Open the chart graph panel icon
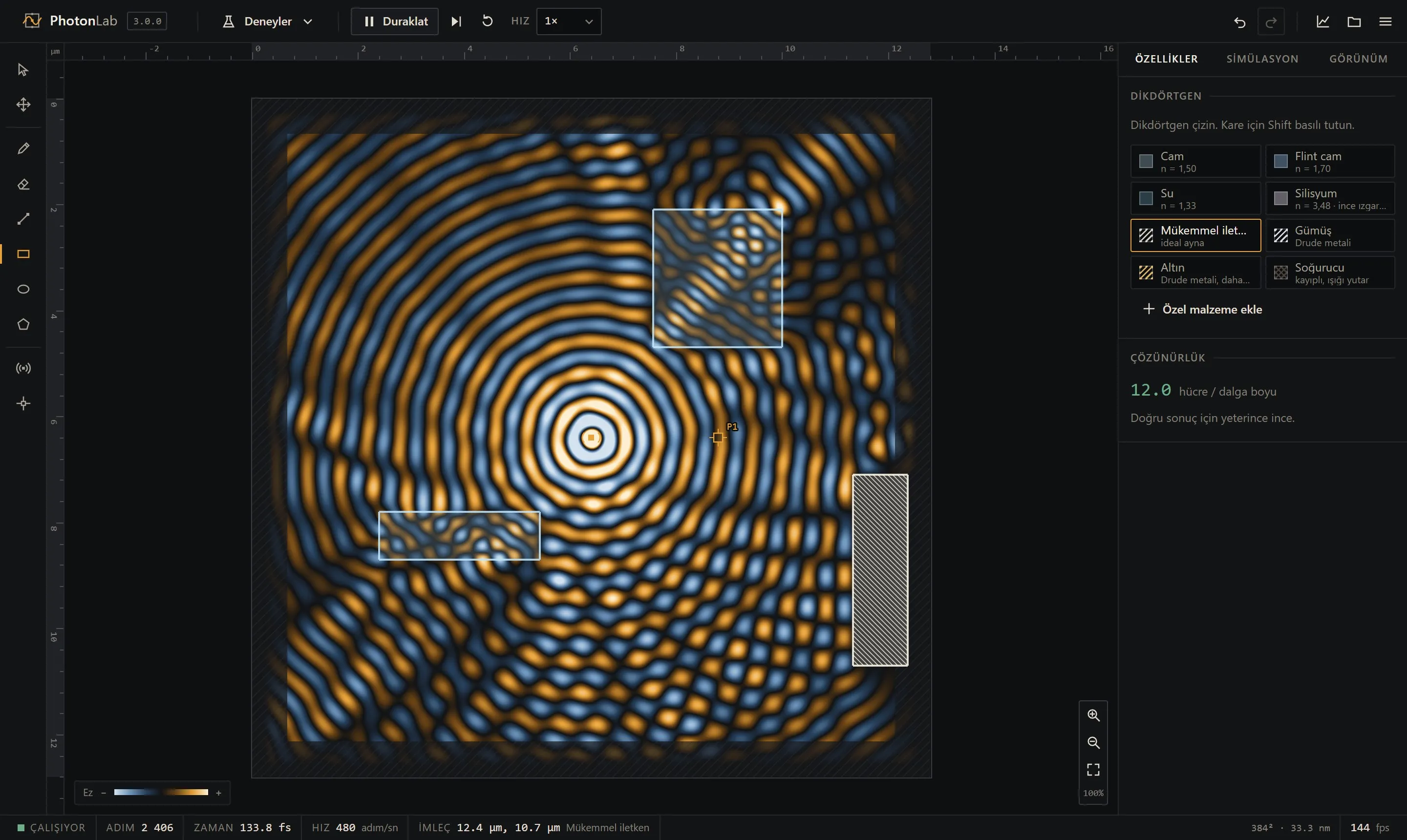Screen dimensions: 1407x840 coord(1322,21)
